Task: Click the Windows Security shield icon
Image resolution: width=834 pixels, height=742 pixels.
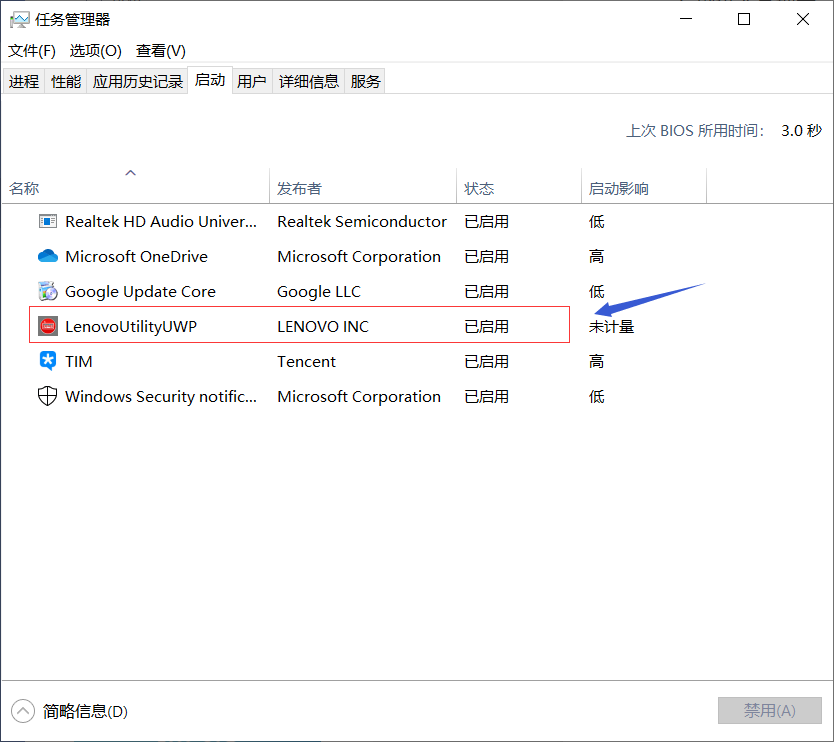Action: click(x=48, y=396)
